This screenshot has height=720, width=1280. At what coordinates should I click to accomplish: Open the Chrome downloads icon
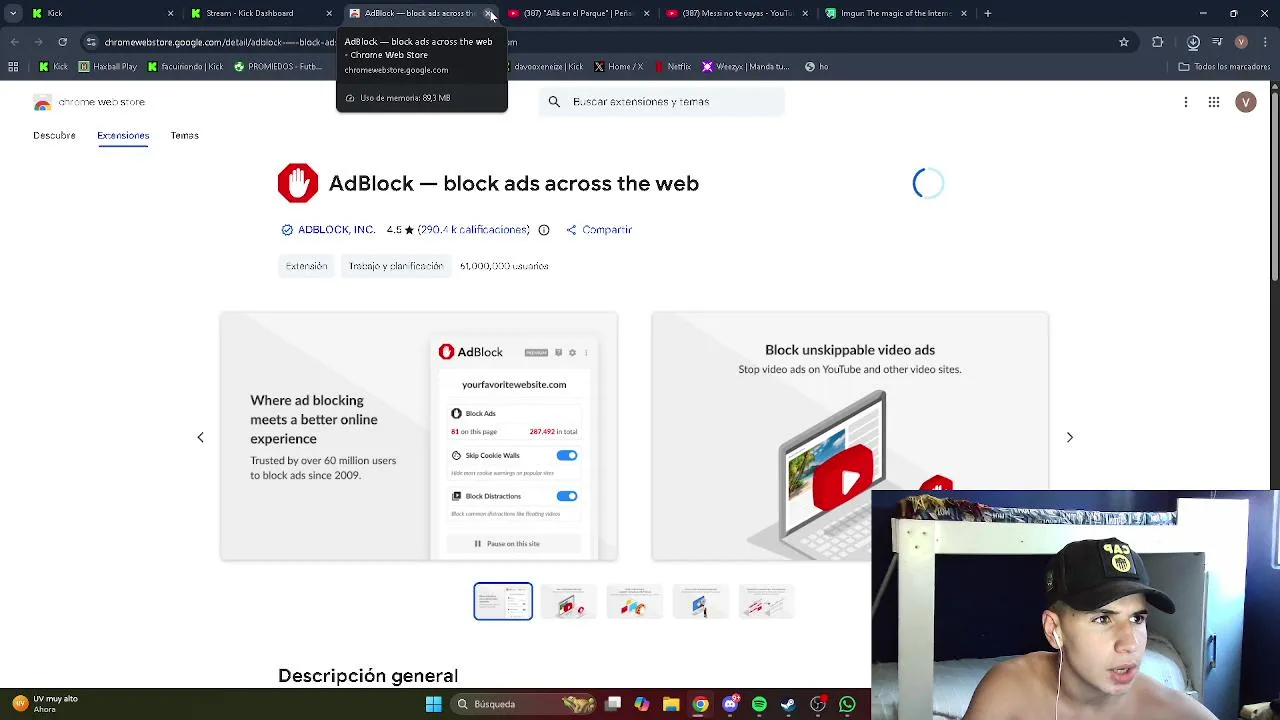pos(1193,42)
